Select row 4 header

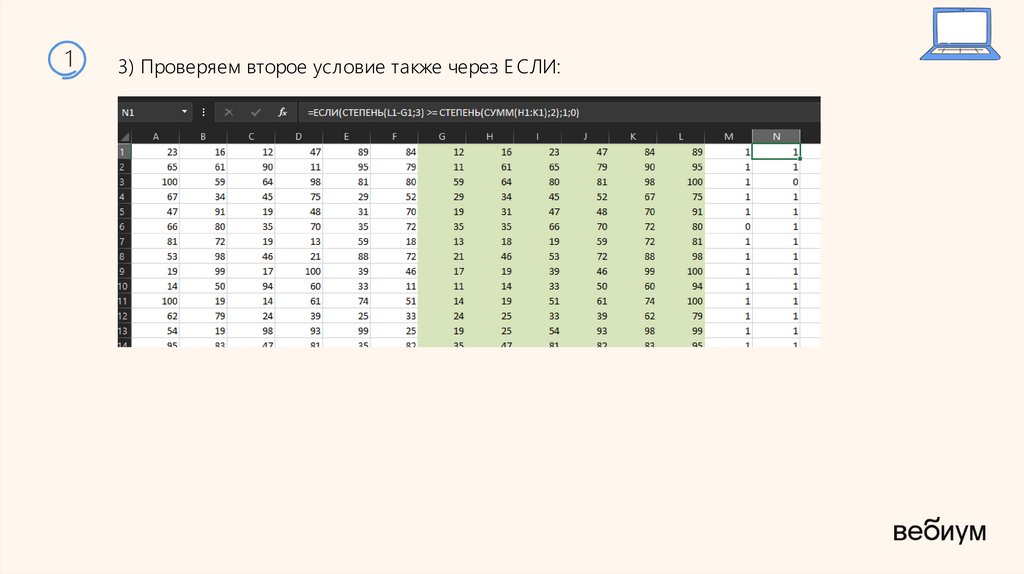pyautogui.click(x=125, y=197)
